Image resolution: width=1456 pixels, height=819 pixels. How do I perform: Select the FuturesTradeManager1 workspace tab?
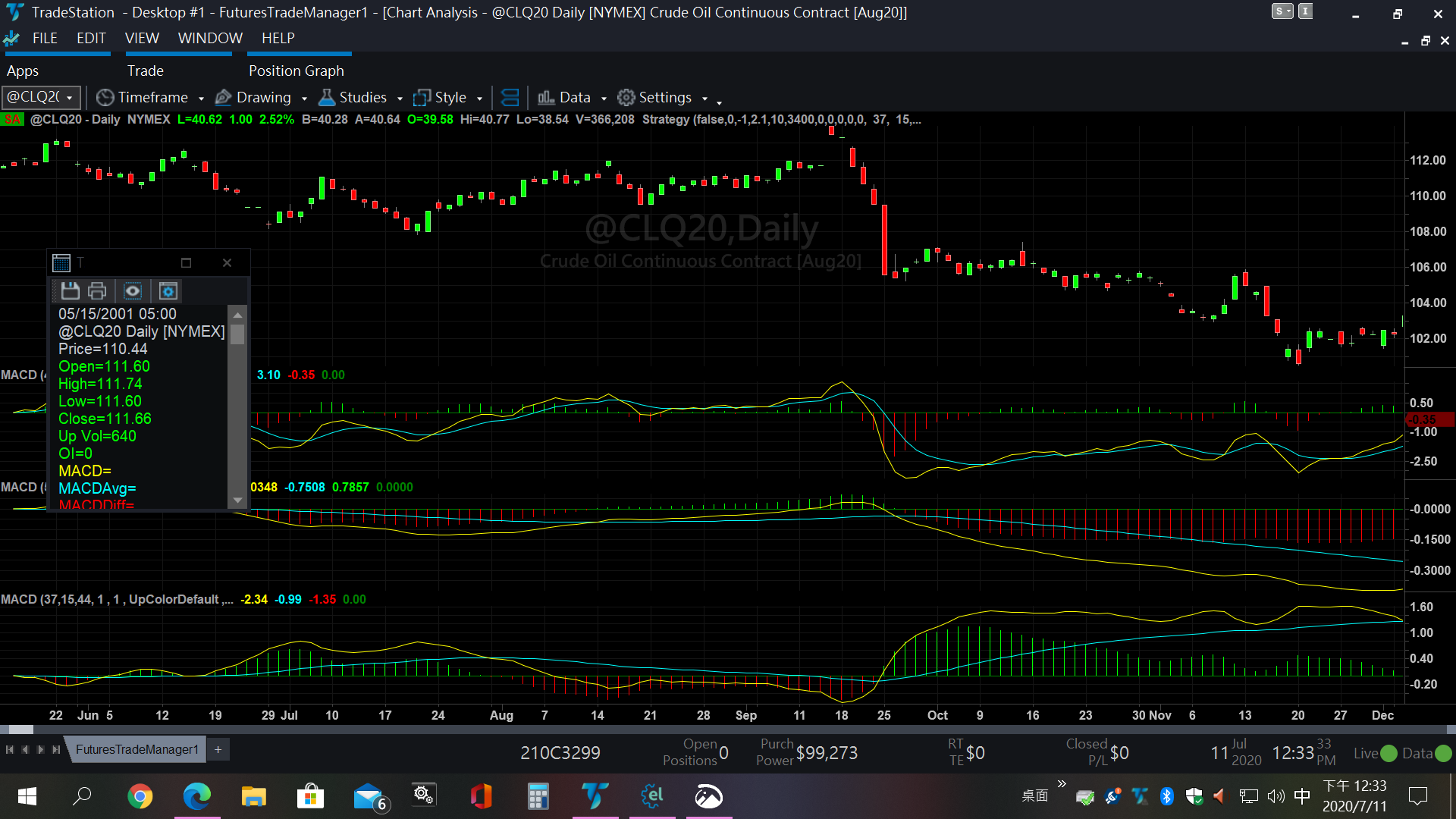(136, 749)
